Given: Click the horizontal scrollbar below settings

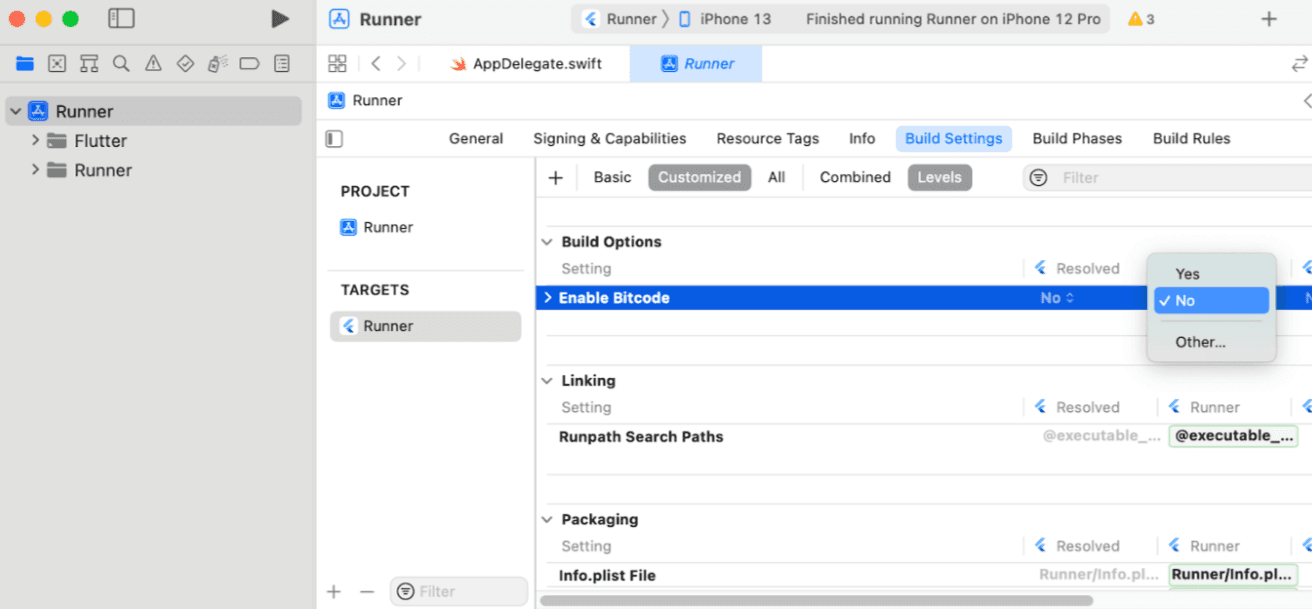Looking at the screenshot, I should [x=816, y=601].
